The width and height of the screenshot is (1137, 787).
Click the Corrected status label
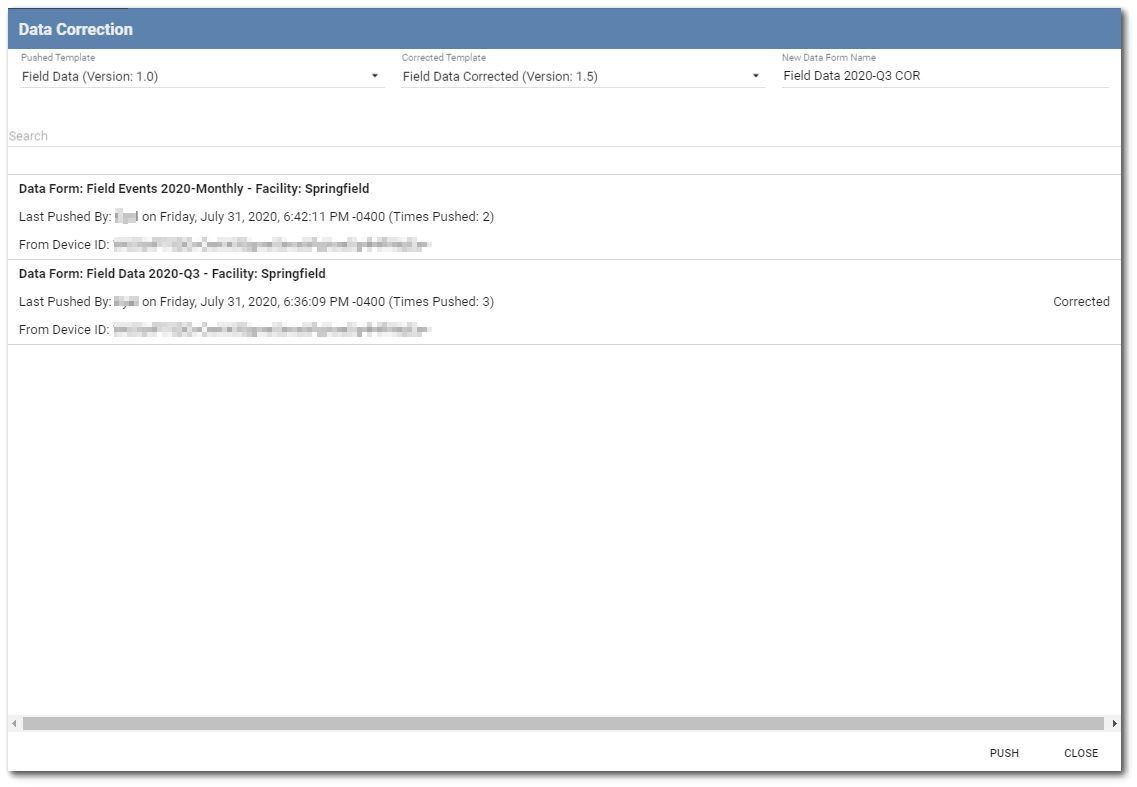1082,301
